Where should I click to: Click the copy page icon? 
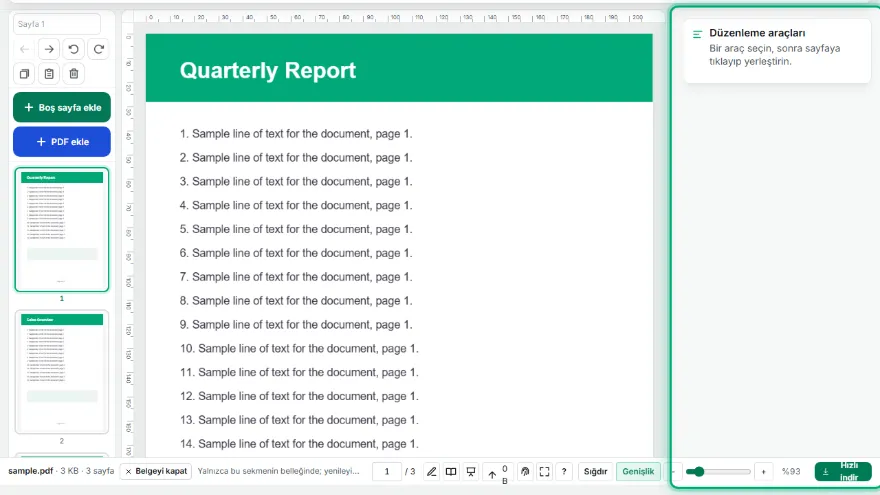coord(24,74)
